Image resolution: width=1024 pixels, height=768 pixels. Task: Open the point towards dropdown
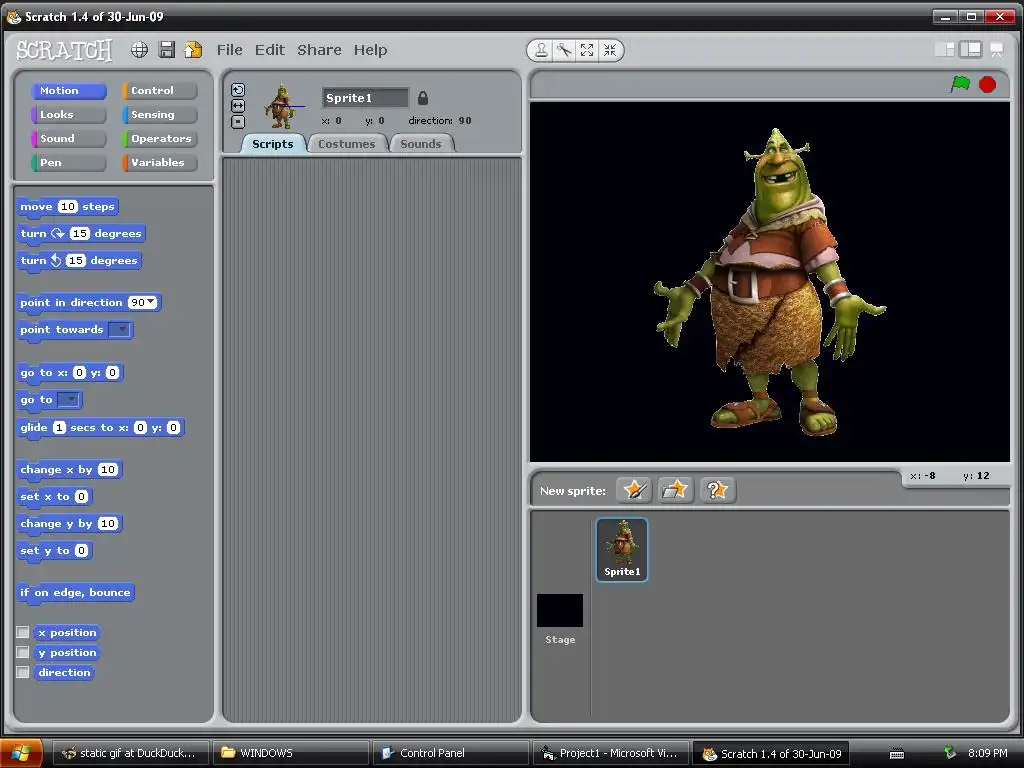(x=121, y=330)
